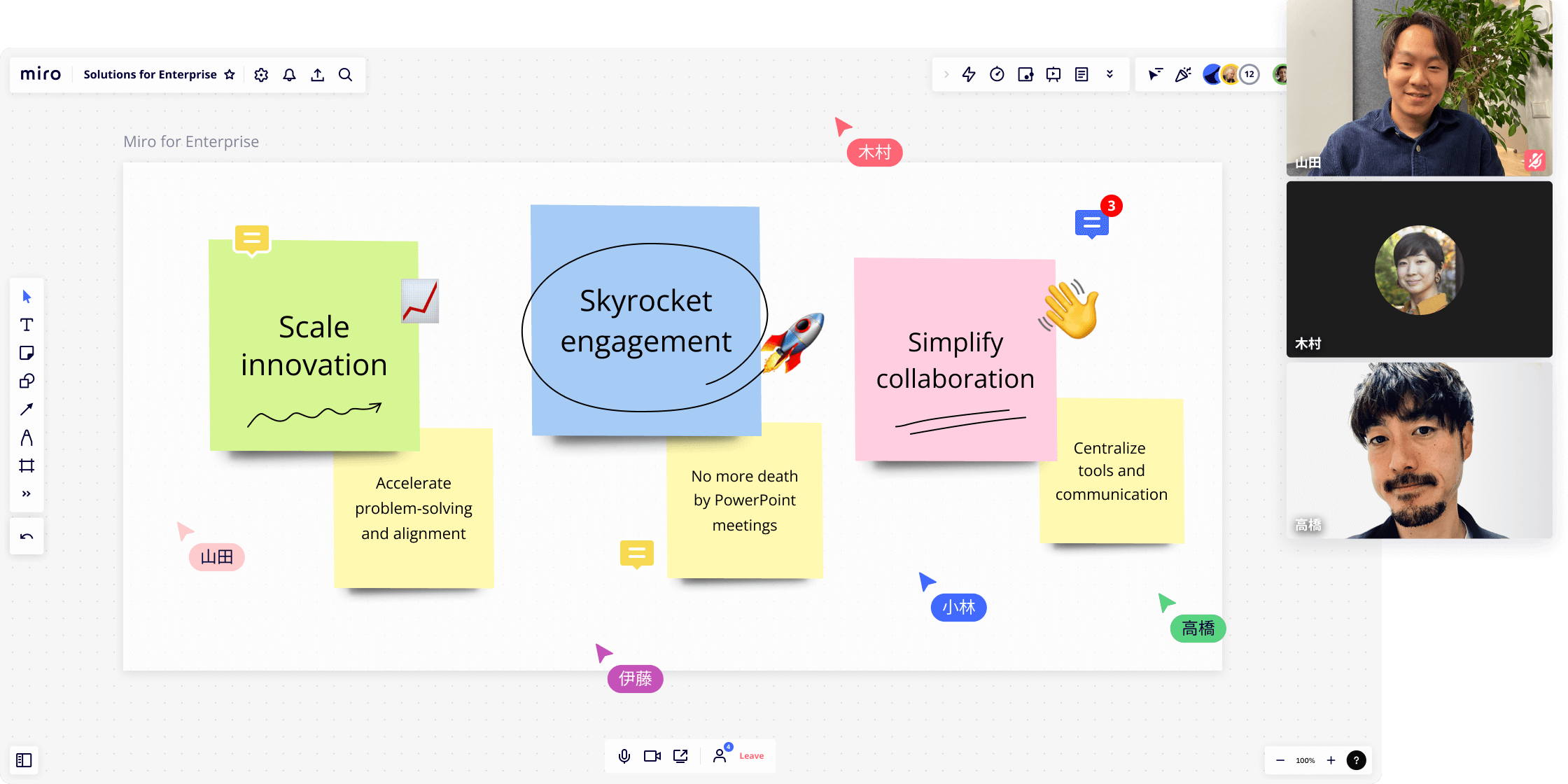This screenshot has height=784, width=1568.
Task: Expand the top toolbar apps chevron
Action: point(1109,74)
